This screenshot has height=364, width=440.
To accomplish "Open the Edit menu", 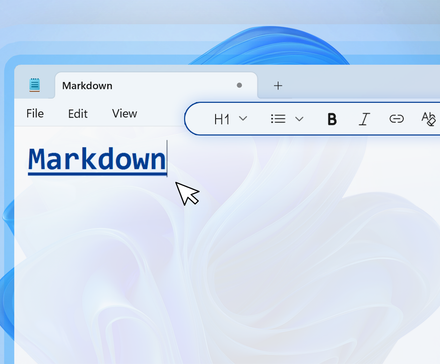I will click(x=78, y=114).
